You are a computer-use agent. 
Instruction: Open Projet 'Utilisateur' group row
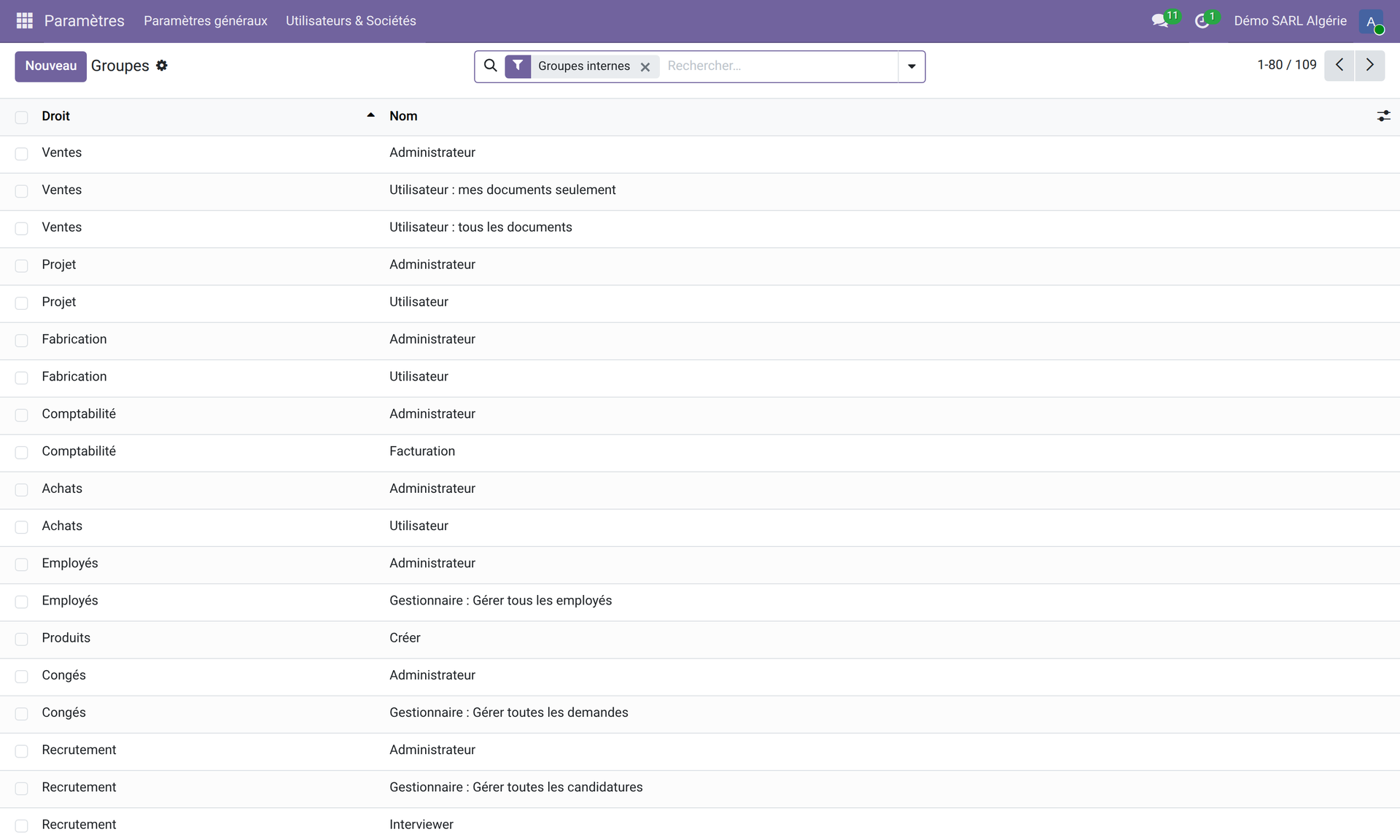[x=700, y=302]
